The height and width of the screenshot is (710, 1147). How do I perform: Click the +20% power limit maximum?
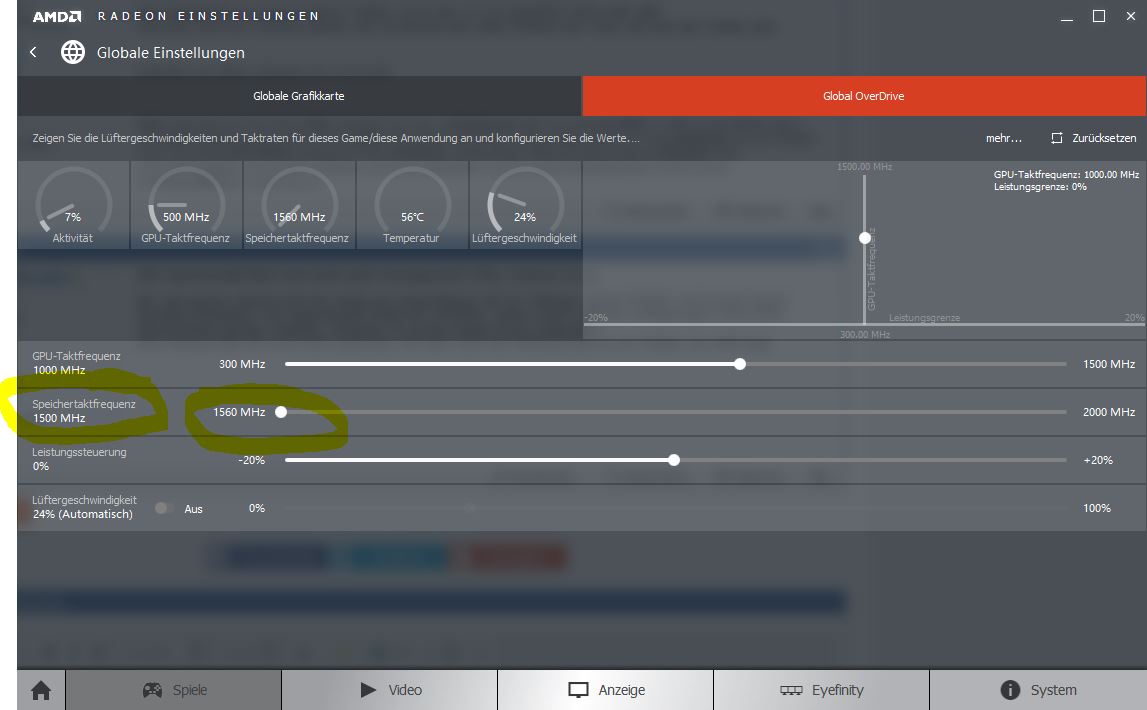[x=1098, y=460]
